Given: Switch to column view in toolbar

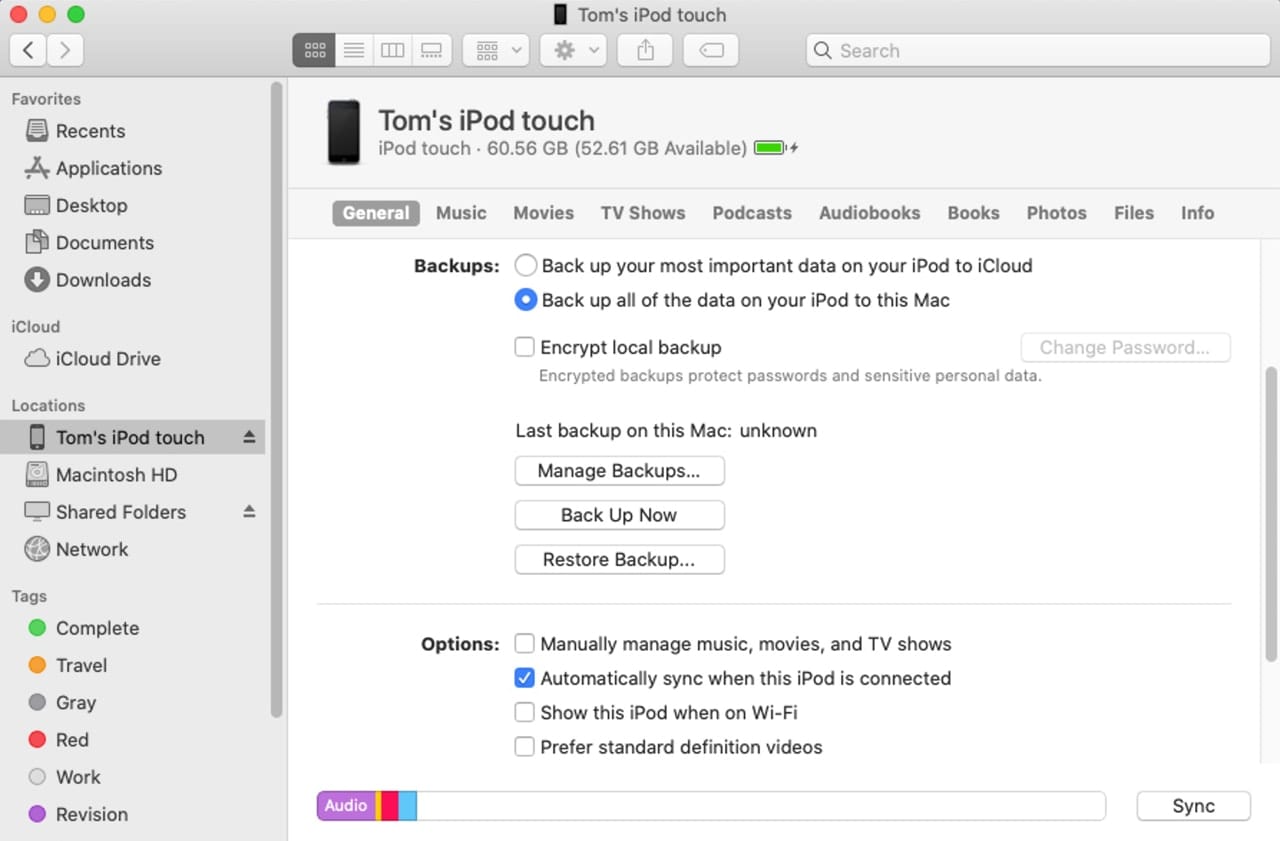Looking at the screenshot, I should [392, 50].
